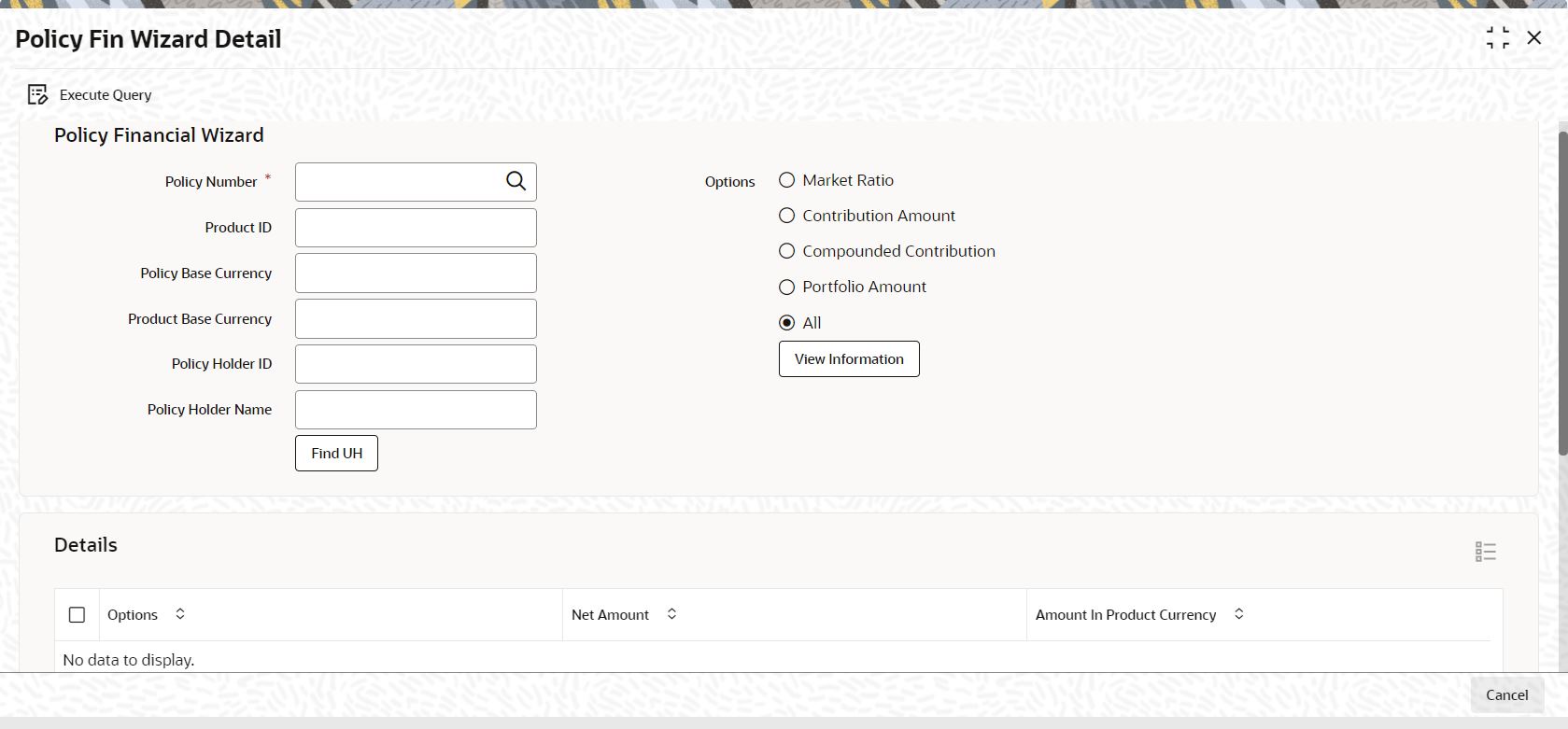Screen dimensions: 1568x729
Task: Click the Policy Financial Wizard heading
Action: 159,135
